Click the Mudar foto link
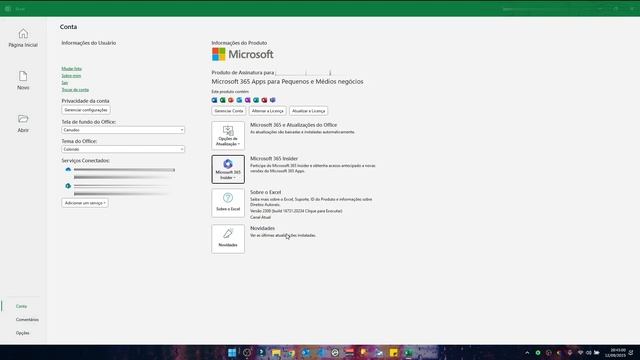The width and height of the screenshot is (640, 360). click(x=71, y=69)
